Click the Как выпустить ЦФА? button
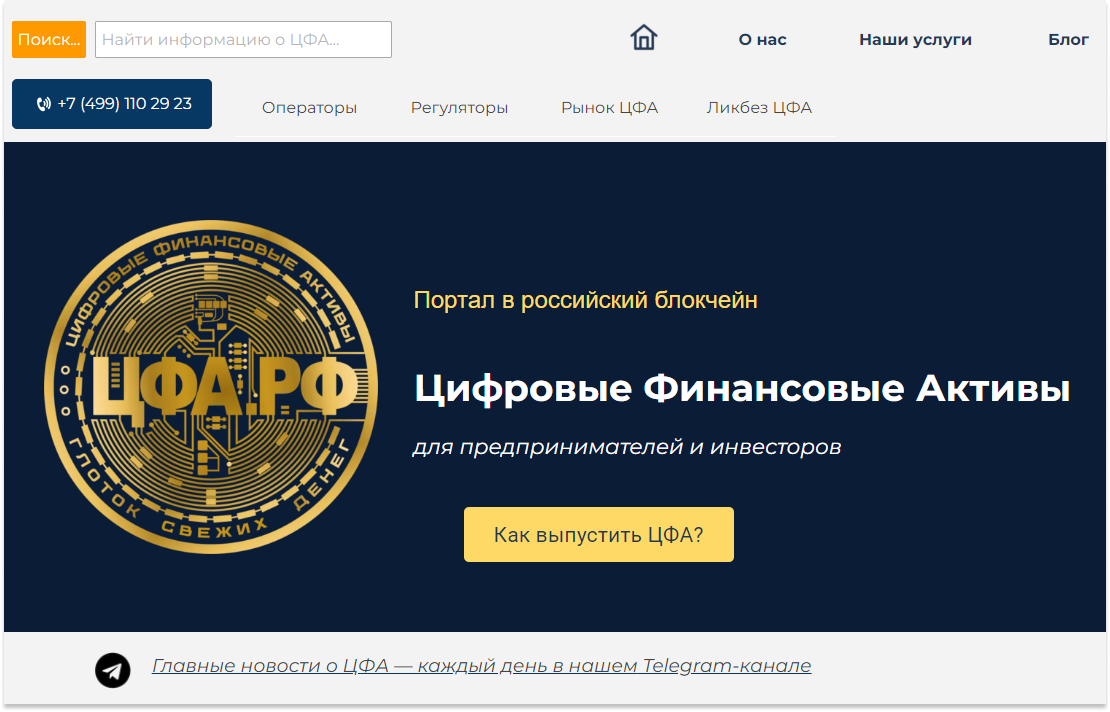The image size is (1110, 712). click(599, 534)
